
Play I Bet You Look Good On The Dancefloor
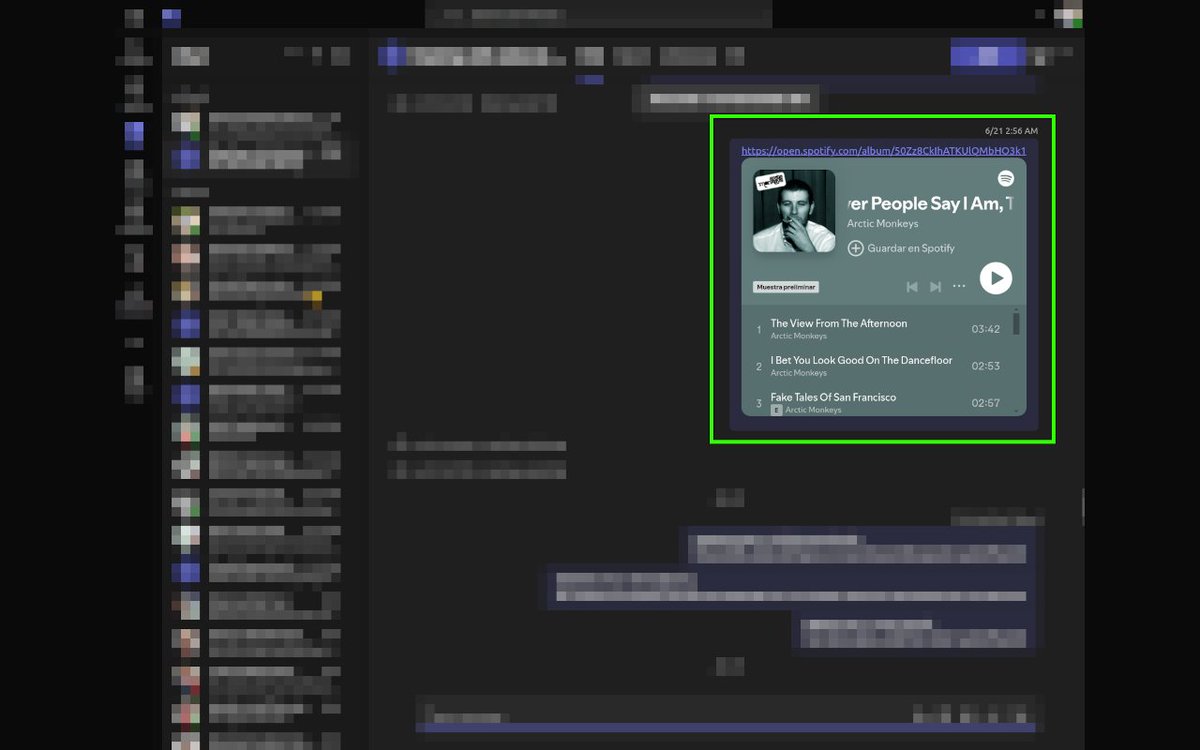pyautogui.click(x=861, y=360)
